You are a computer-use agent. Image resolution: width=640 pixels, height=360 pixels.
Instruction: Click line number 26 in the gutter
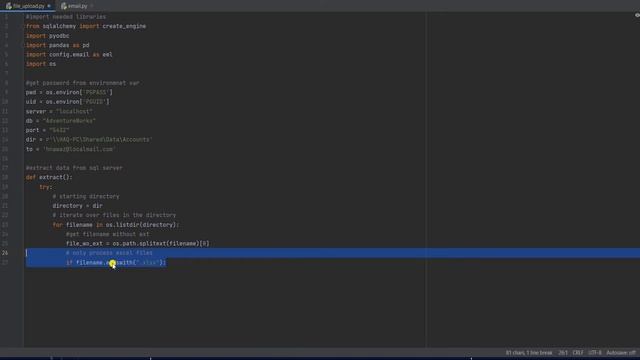[x=5, y=253]
